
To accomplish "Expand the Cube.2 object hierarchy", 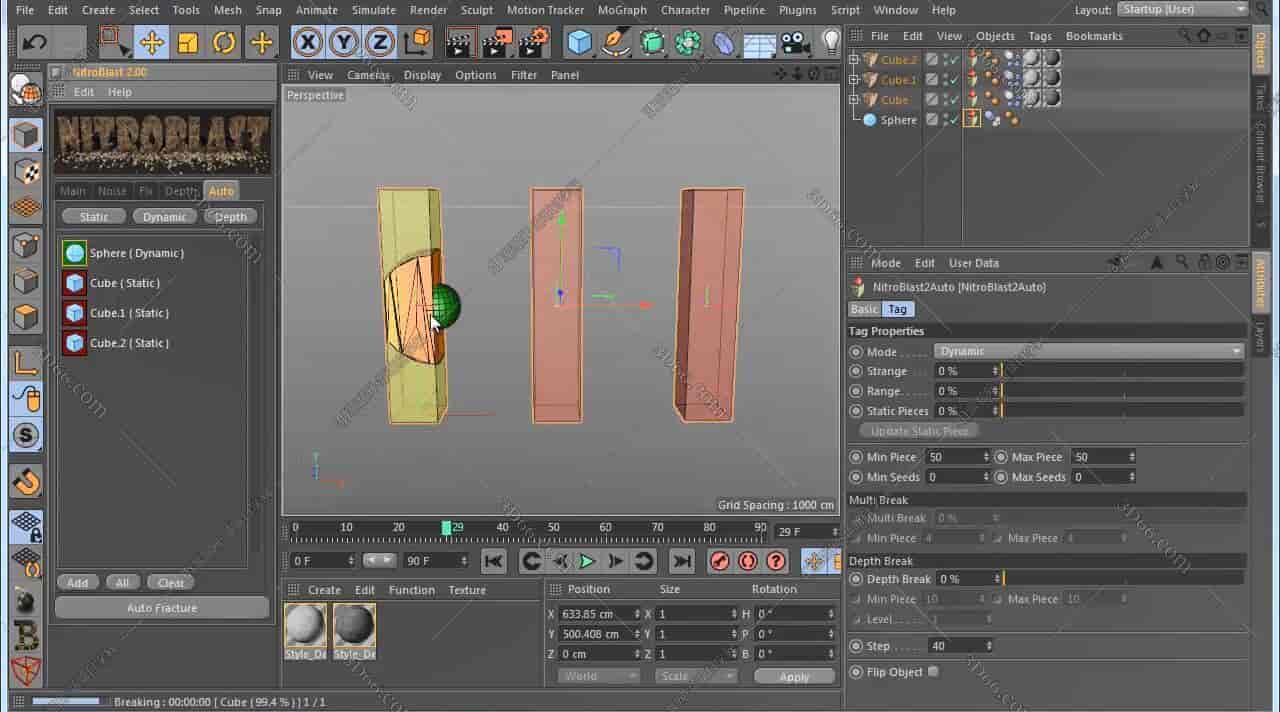I will coord(852,59).
